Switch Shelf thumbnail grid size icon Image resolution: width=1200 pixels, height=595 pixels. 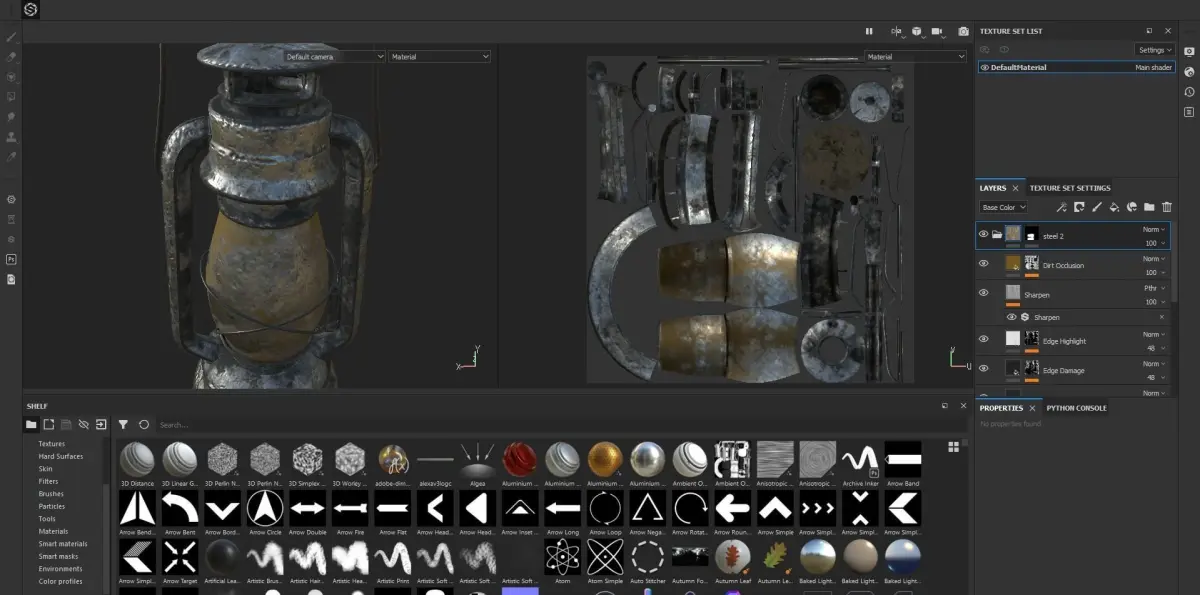pos(953,447)
